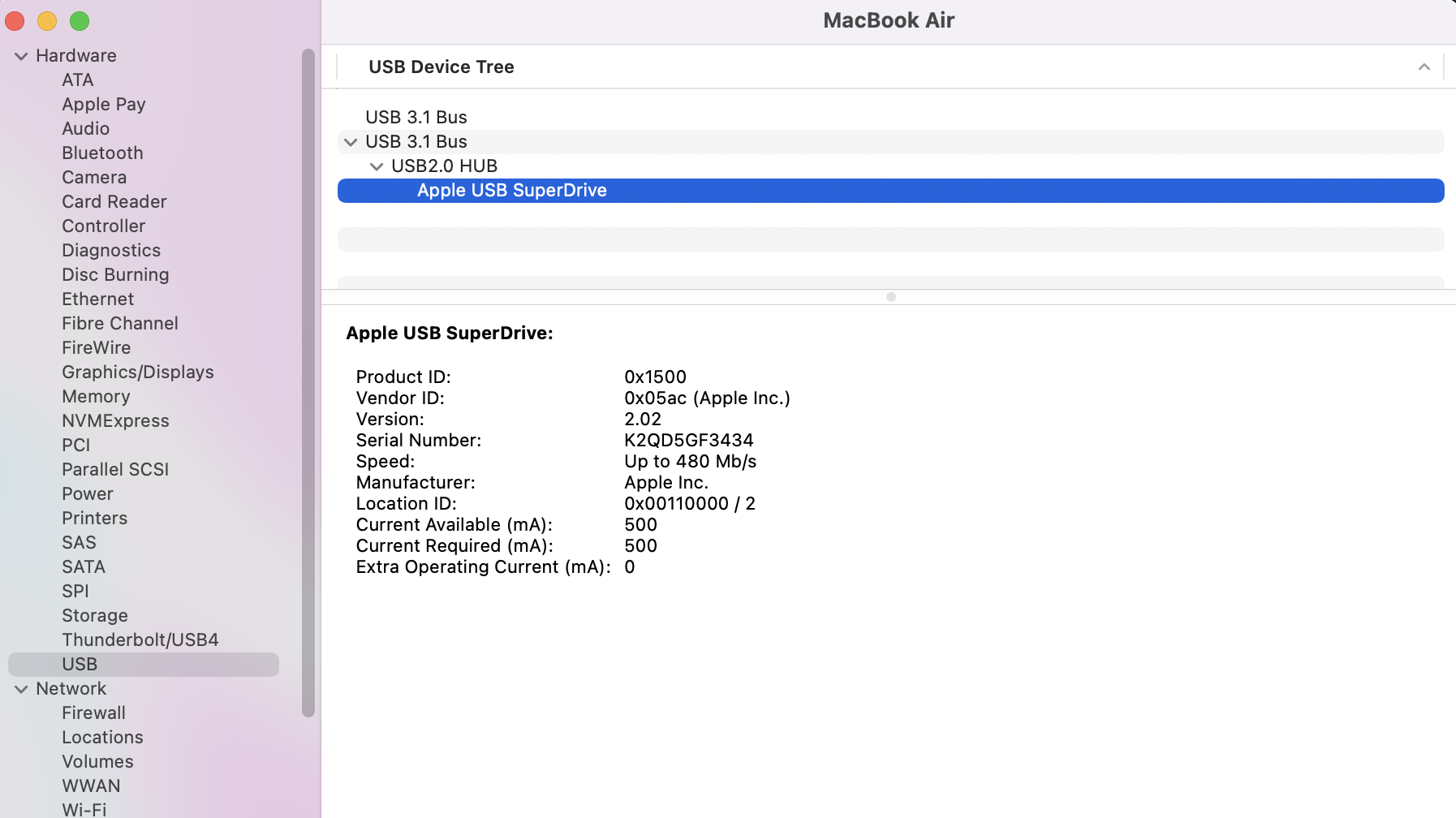Click the Speed value Up to 480 Mb/s
The height and width of the screenshot is (818, 1456).
(691, 462)
